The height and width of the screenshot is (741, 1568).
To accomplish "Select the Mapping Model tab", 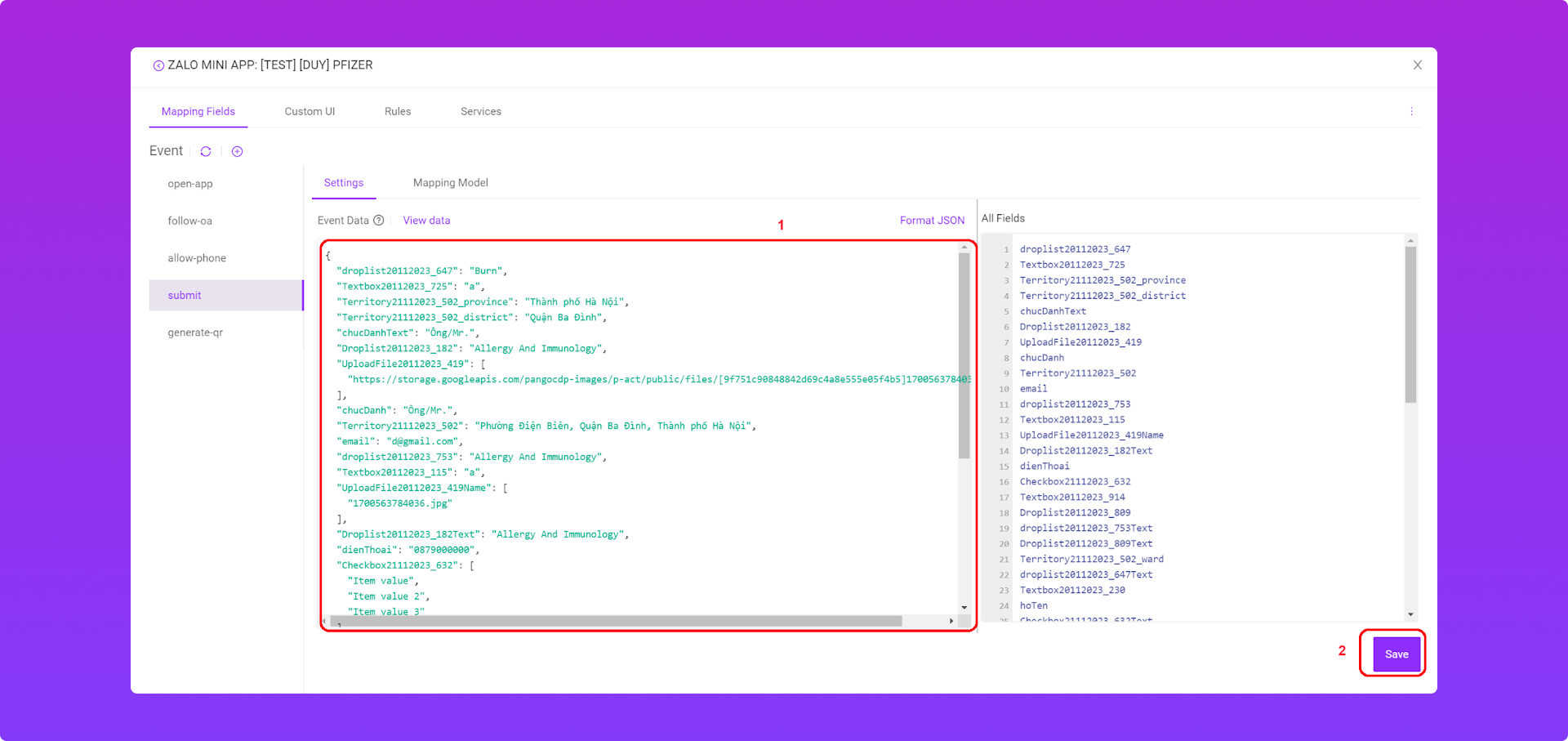I will pyautogui.click(x=450, y=183).
